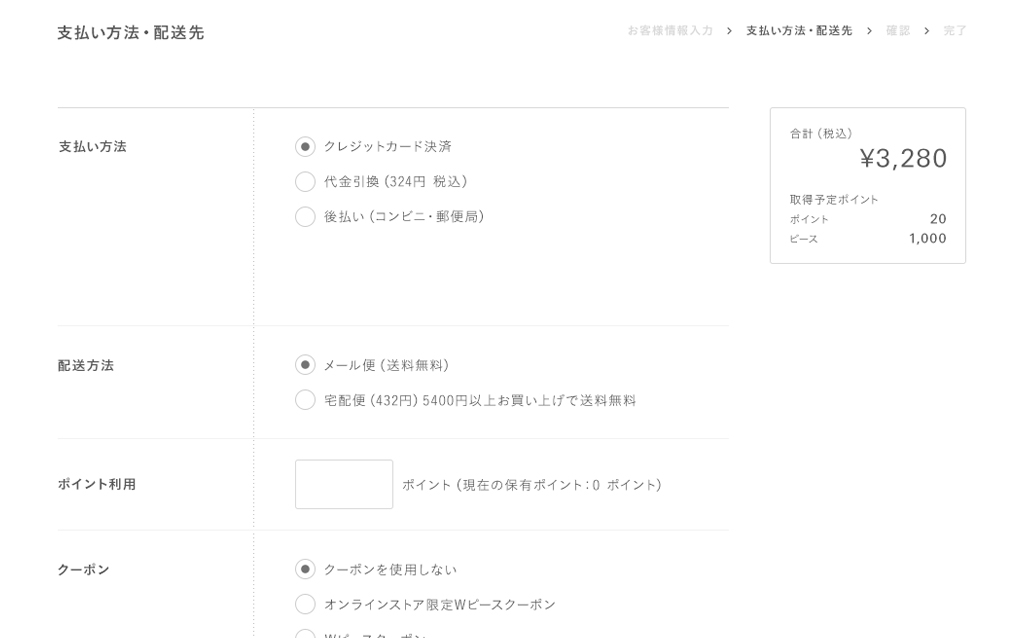Go to お客様情報入力 breadcrumb step
This screenshot has height=638, width=1024.
[x=670, y=31]
